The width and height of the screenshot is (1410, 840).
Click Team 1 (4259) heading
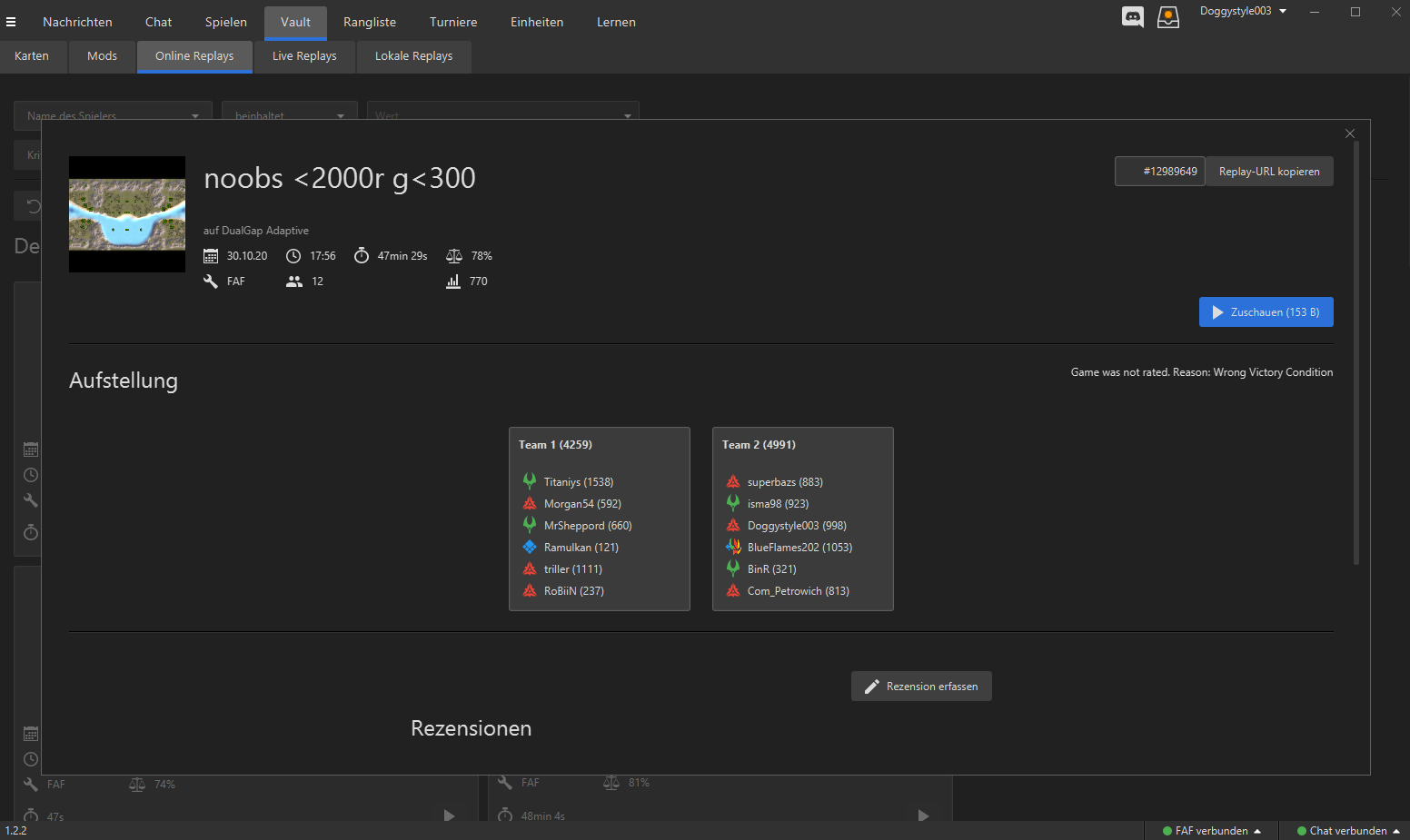tap(555, 445)
